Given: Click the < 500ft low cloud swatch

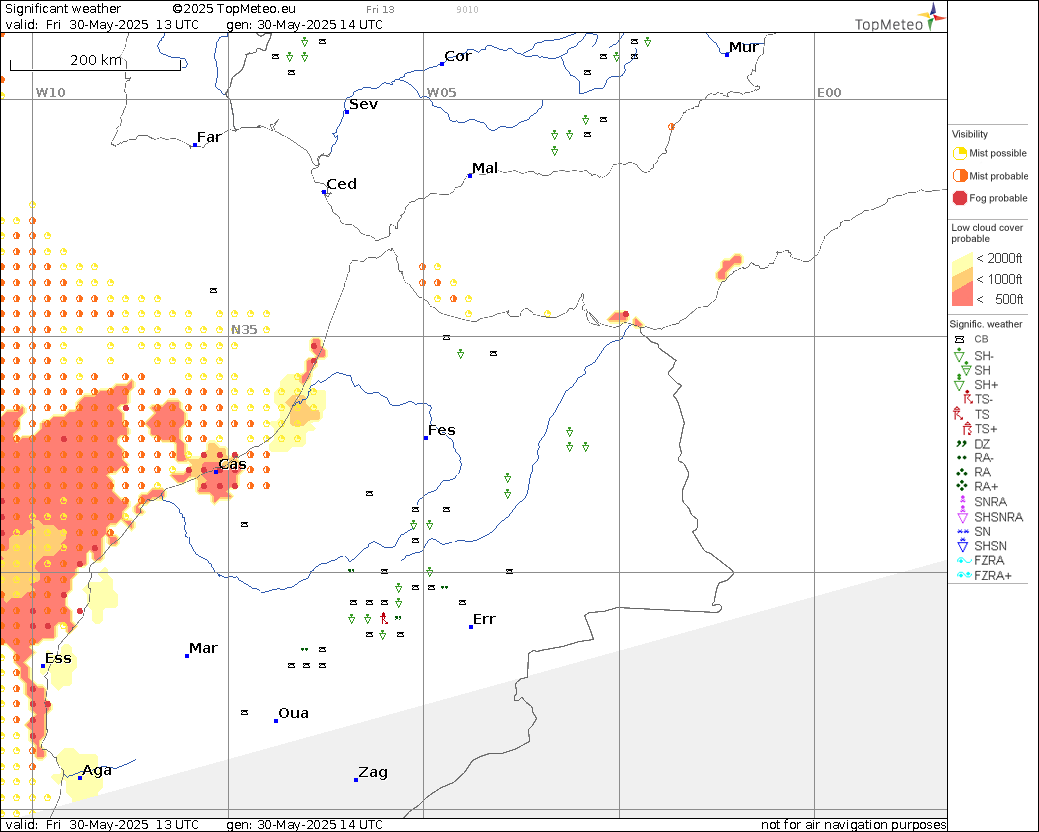Looking at the screenshot, I should tap(962, 296).
